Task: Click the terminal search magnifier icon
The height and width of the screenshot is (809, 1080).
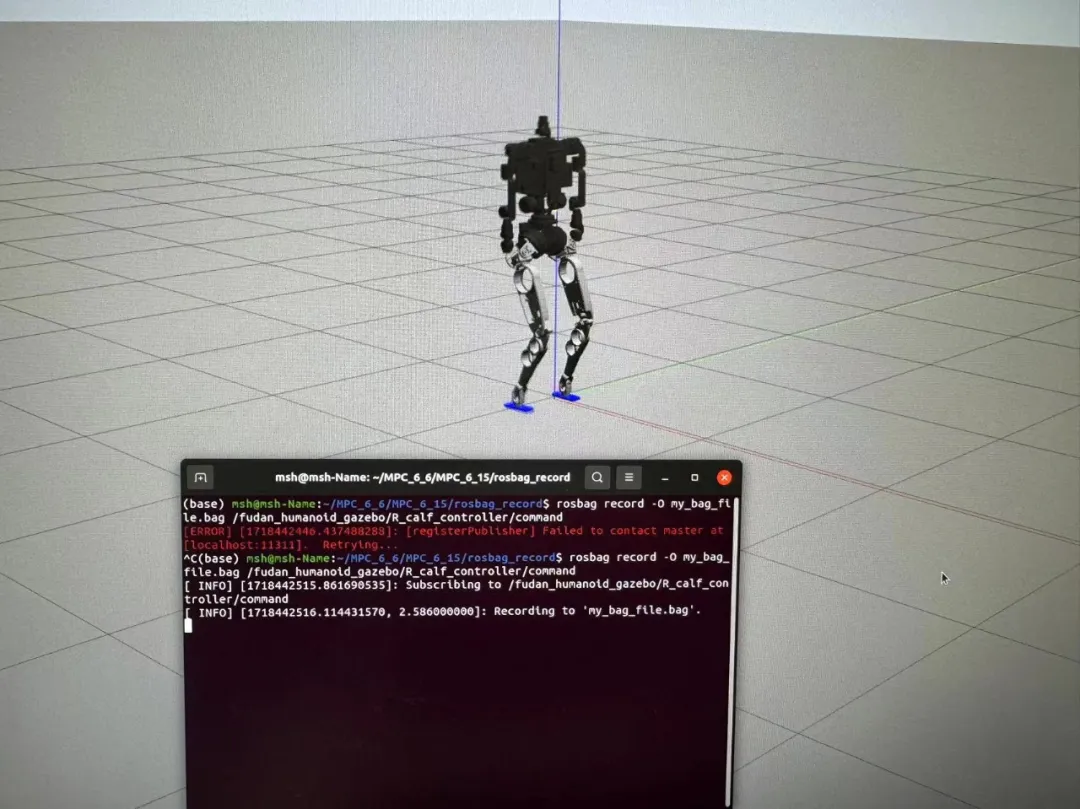Action: (x=596, y=477)
